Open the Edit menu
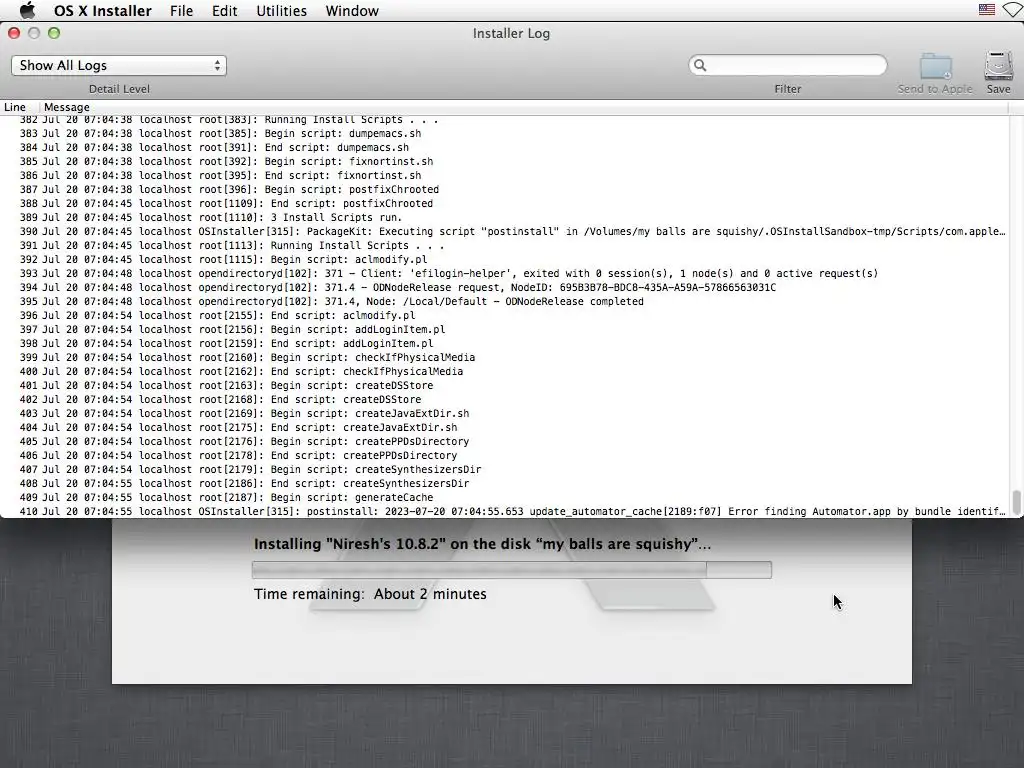 click(225, 10)
